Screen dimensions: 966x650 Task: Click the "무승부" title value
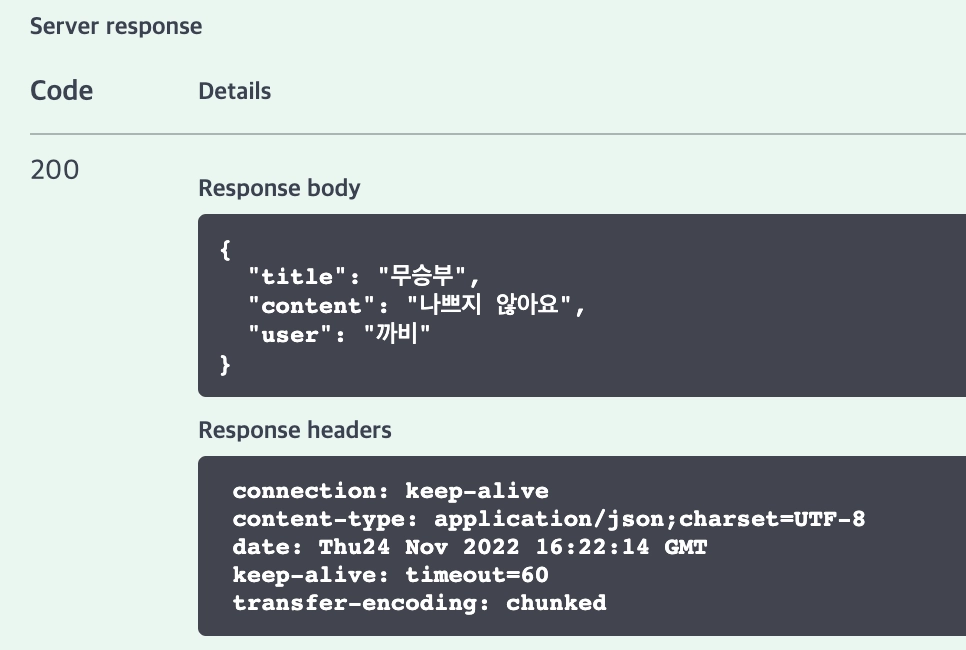click(419, 277)
